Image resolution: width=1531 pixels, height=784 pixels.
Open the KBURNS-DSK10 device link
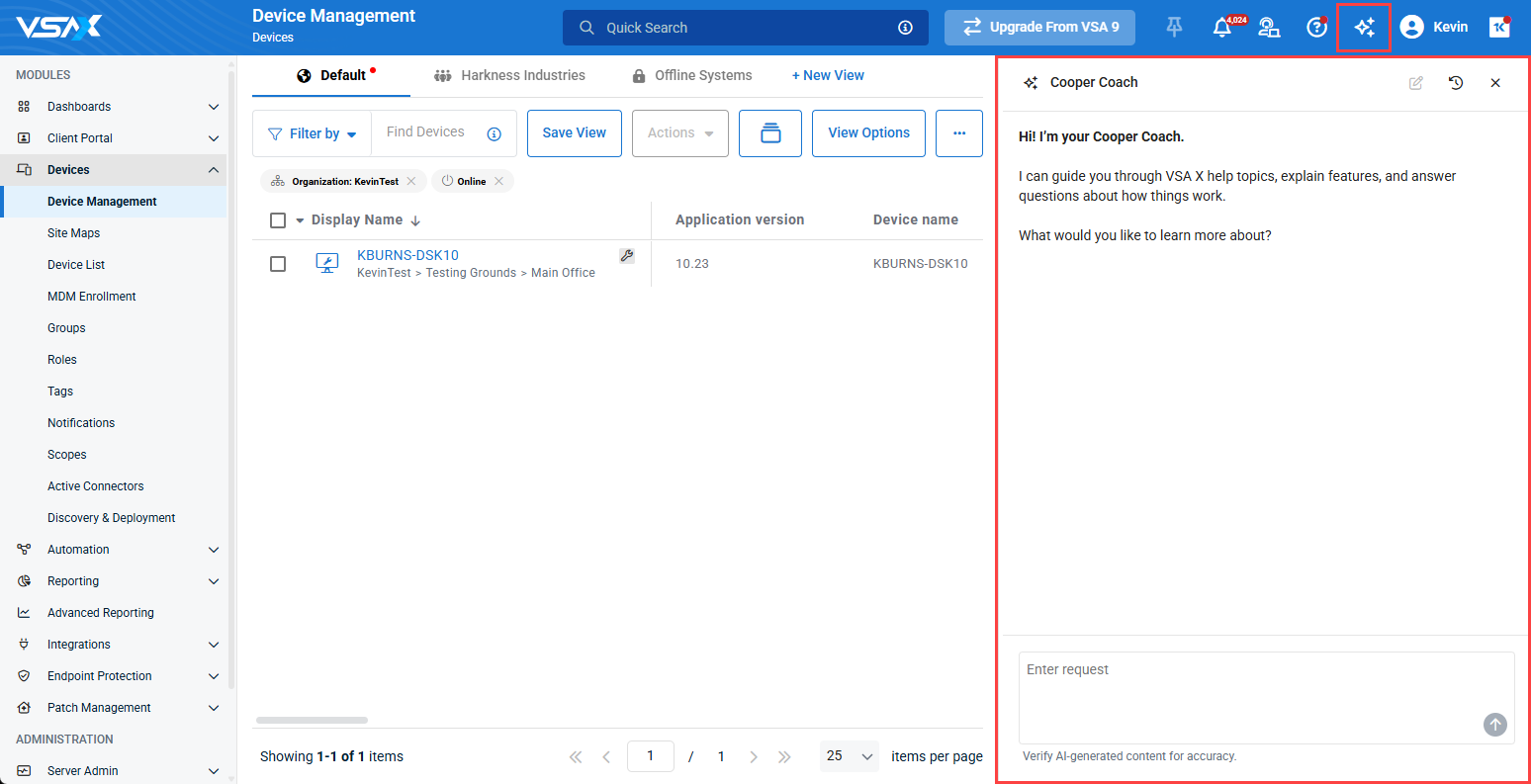407,255
